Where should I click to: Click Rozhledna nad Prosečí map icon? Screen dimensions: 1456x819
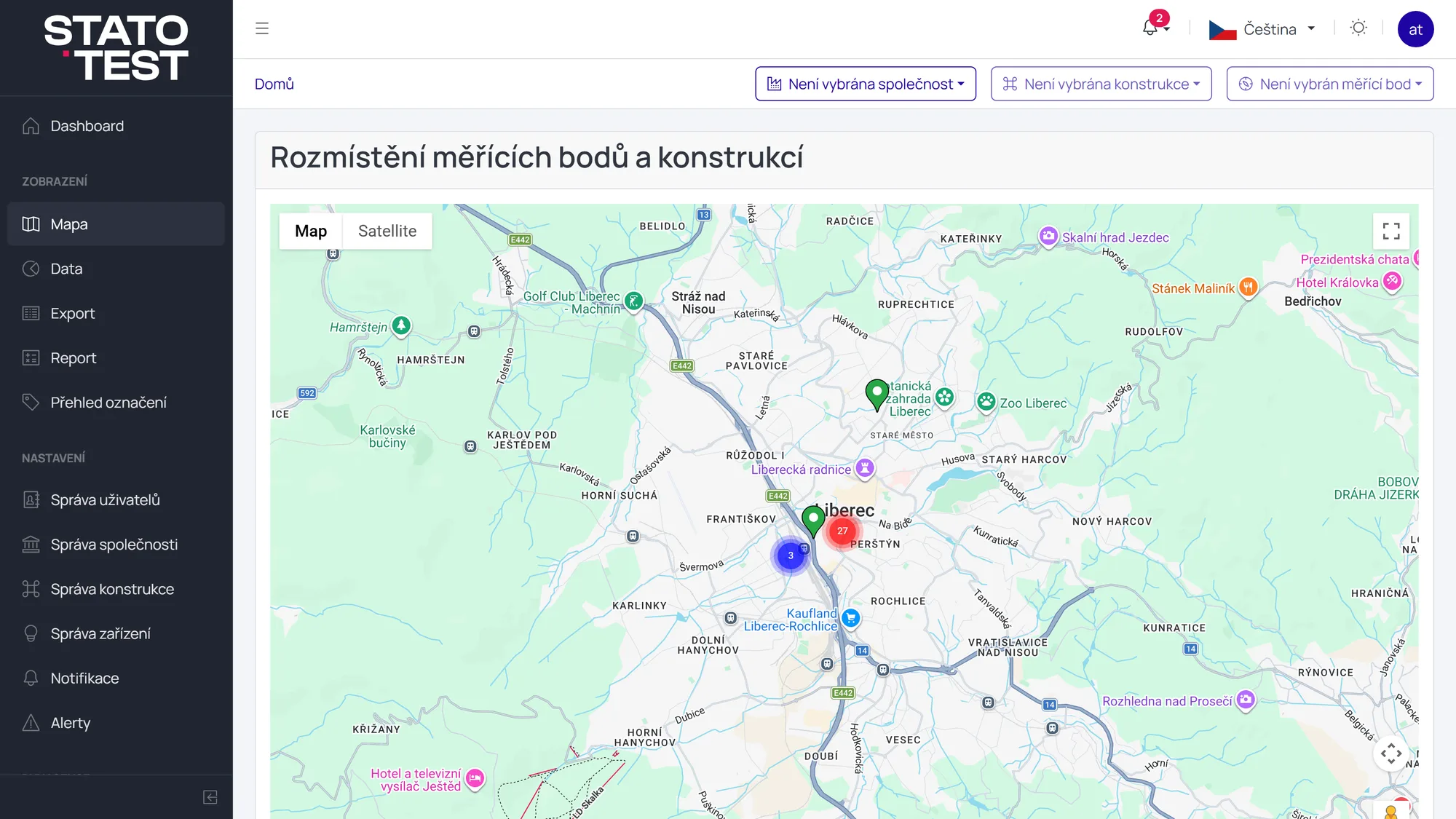pyautogui.click(x=1246, y=700)
